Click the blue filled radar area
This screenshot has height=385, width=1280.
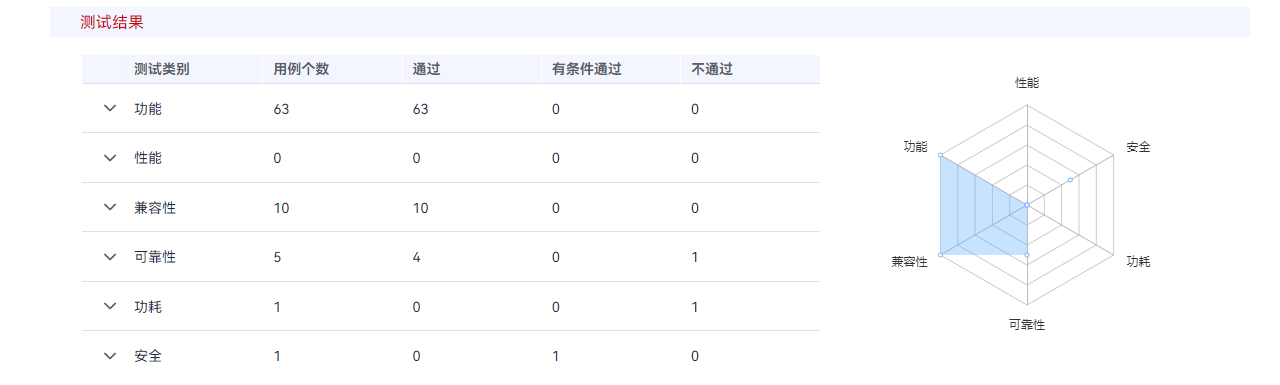975,215
